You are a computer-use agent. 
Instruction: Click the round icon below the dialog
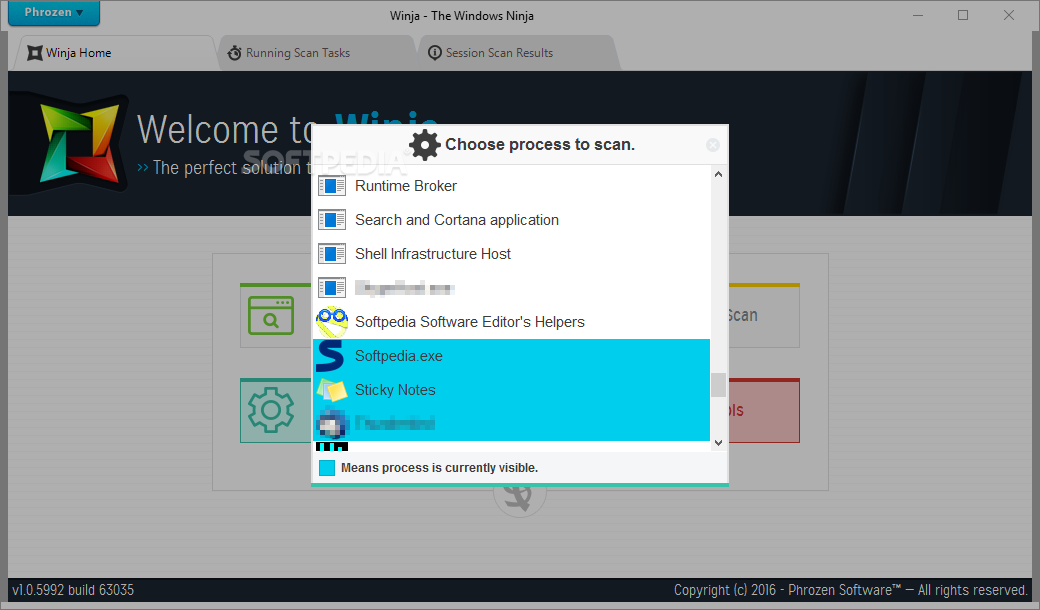(x=520, y=496)
